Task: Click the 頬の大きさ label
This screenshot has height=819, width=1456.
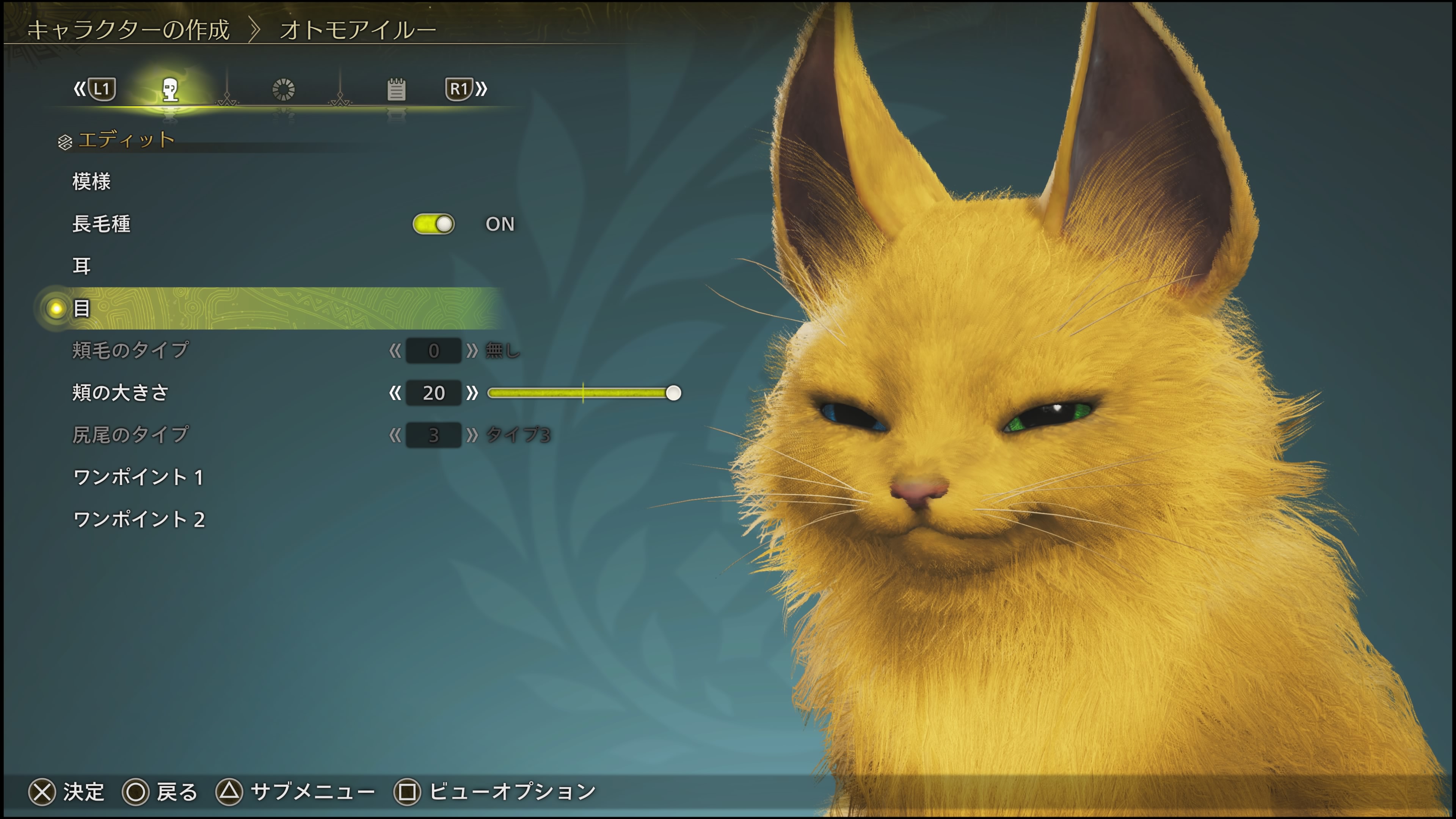Action: tap(121, 393)
